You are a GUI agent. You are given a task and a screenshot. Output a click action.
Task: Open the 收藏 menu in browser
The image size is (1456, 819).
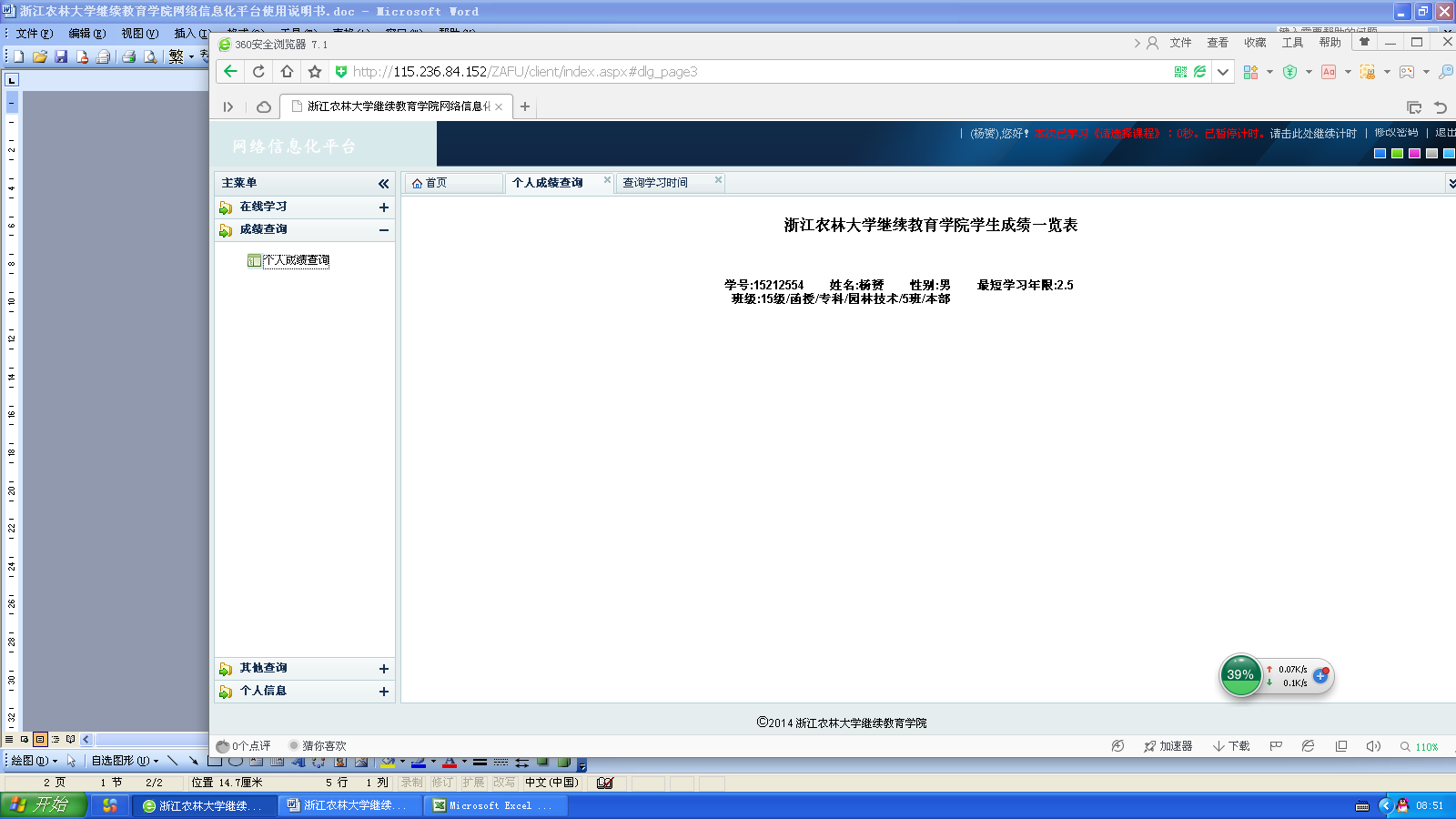point(1255,43)
